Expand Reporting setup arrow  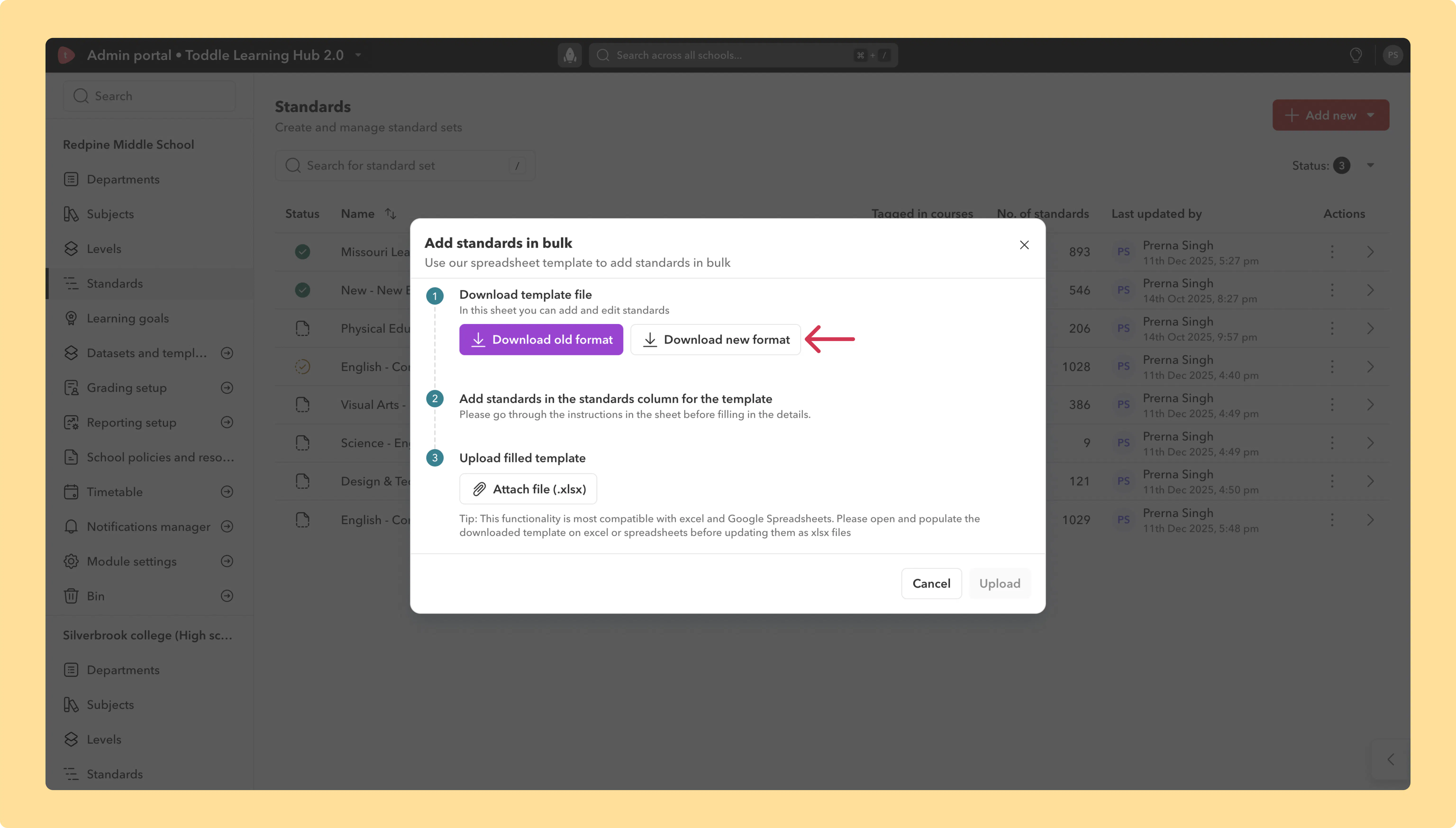(x=227, y=423)
